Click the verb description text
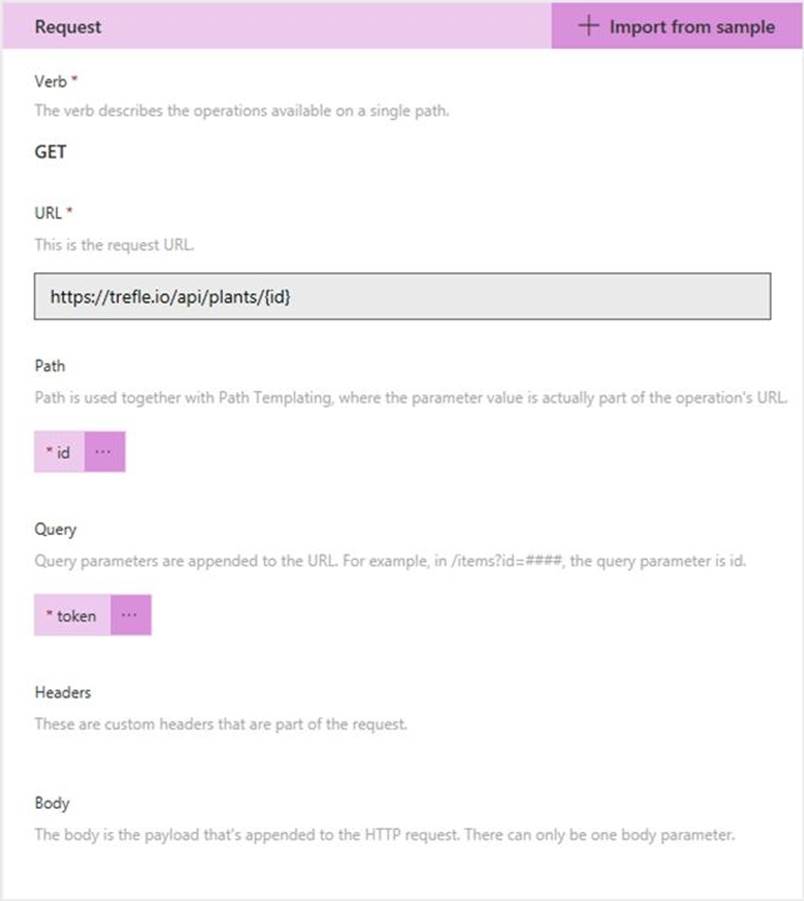This screenshot has width=804, height=901. coord(241,110)
